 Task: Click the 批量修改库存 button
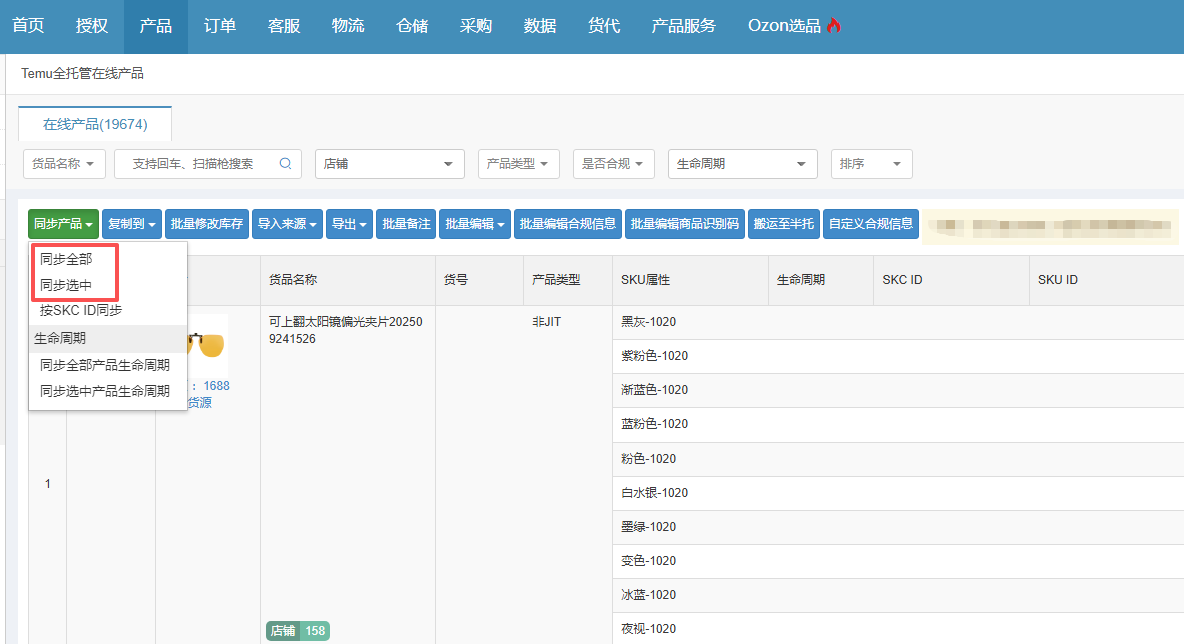click(x=206, y=224)
